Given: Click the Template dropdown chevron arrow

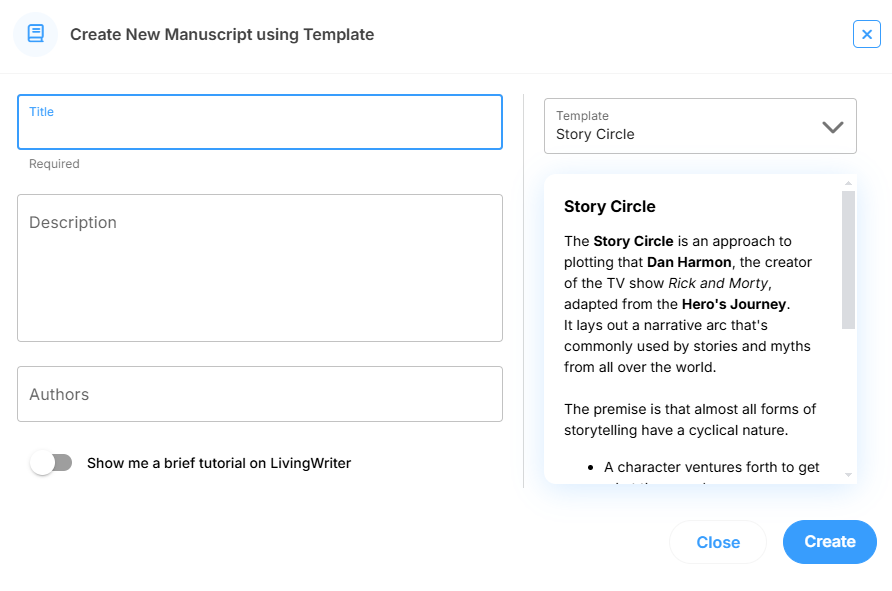Looking at the screenshot, I should [x=832, y=127].
